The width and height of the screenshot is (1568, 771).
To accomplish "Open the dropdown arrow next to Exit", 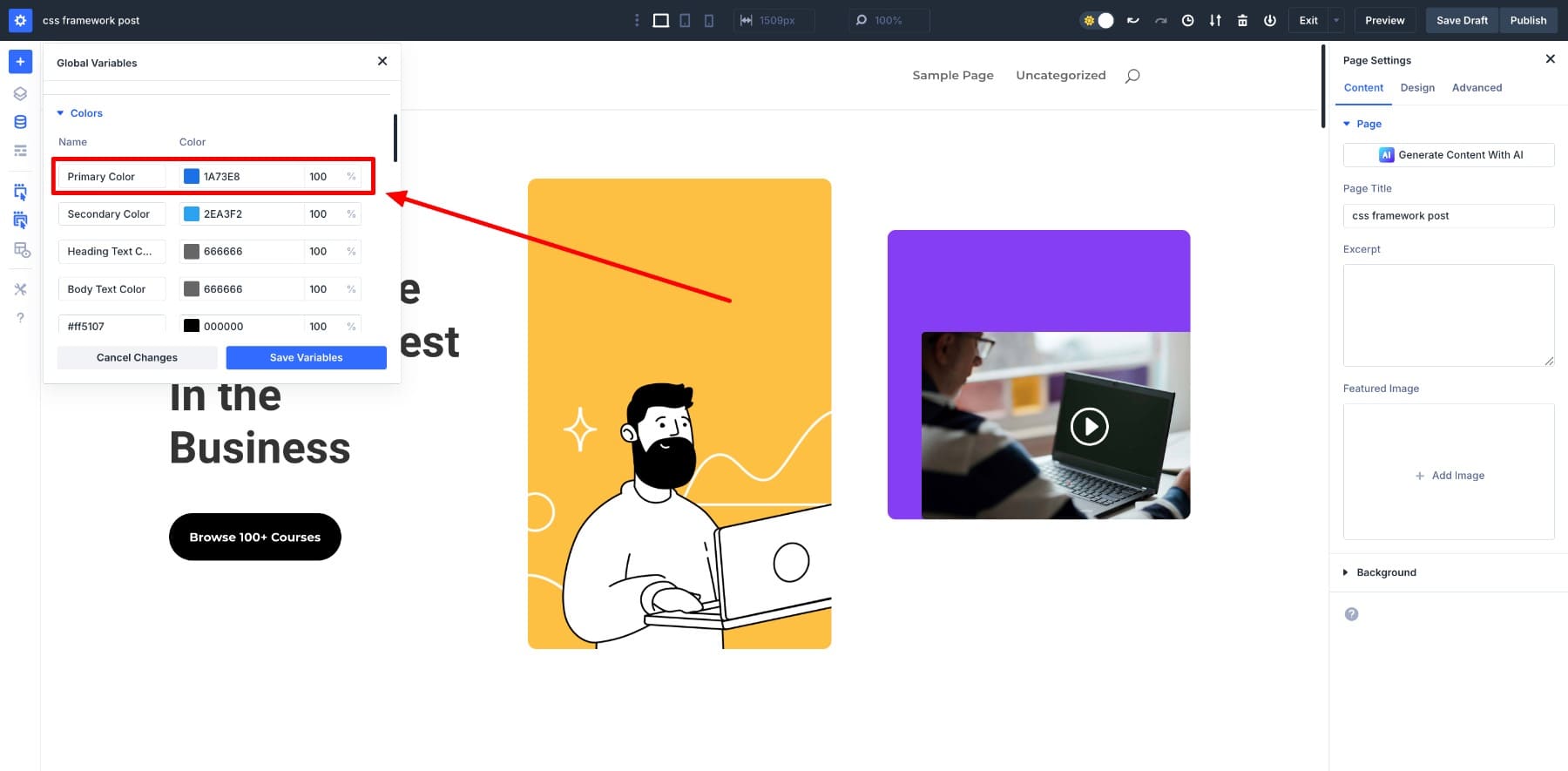I will [x=1336, y=20].
